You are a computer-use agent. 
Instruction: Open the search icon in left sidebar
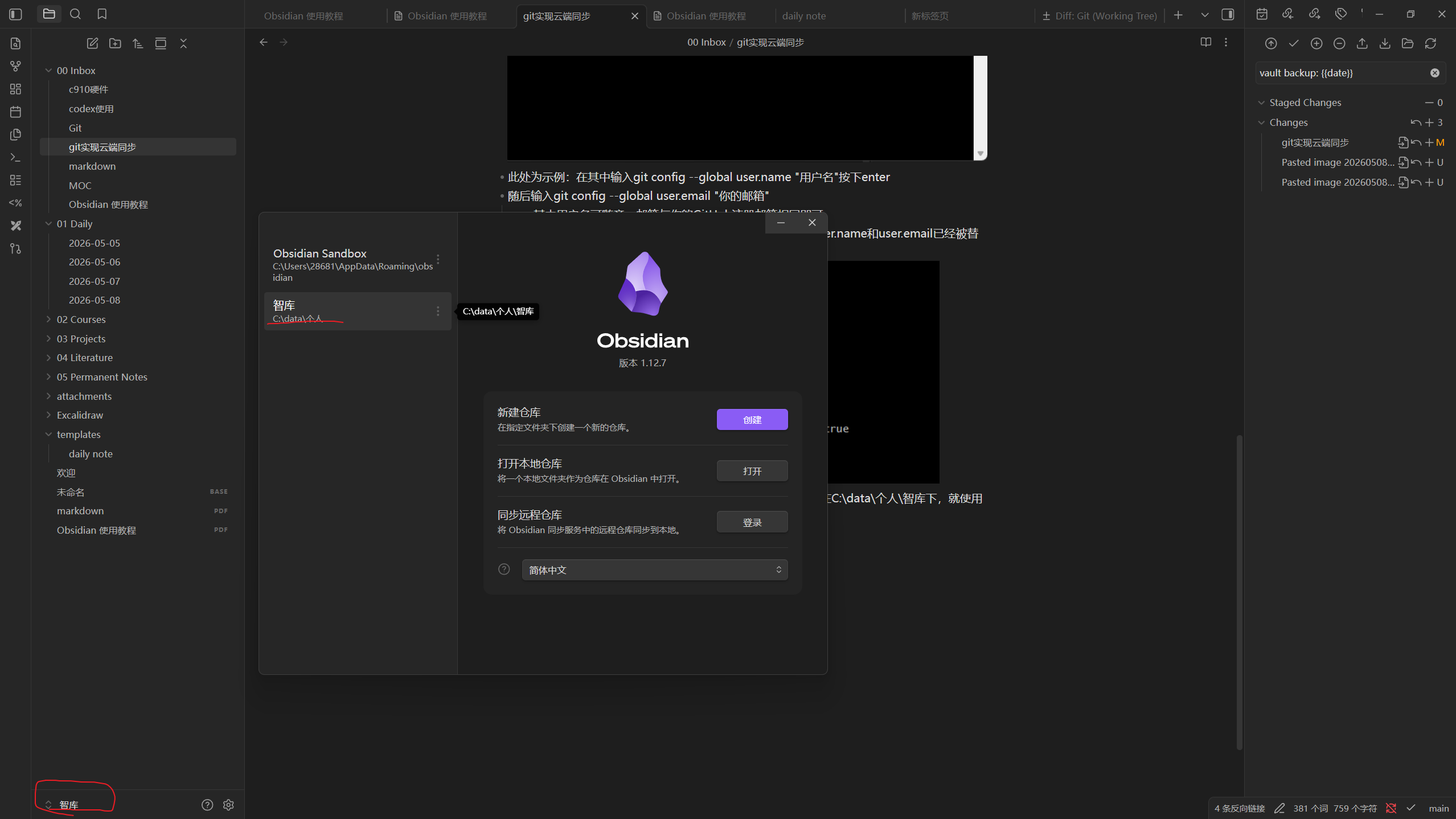tap(75, 14)
